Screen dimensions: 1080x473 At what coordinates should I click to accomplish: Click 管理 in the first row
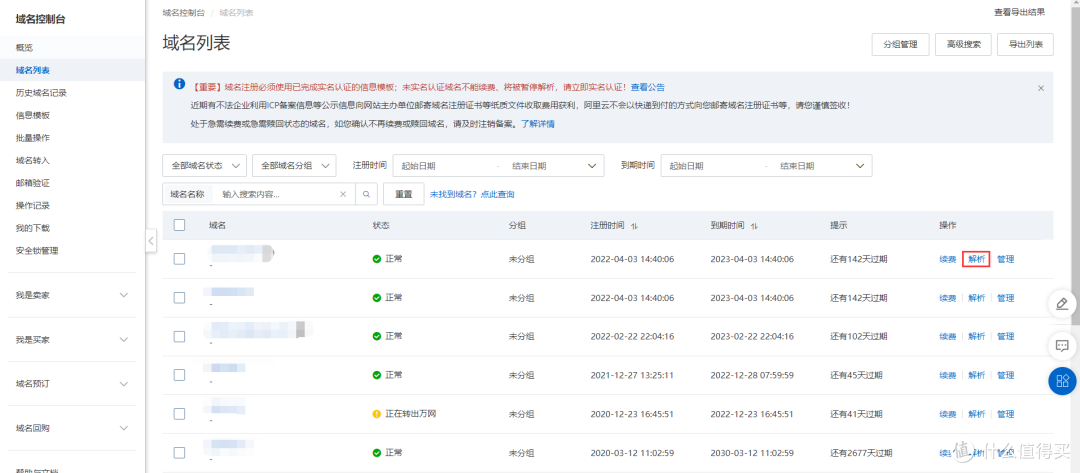(1006, 259)
